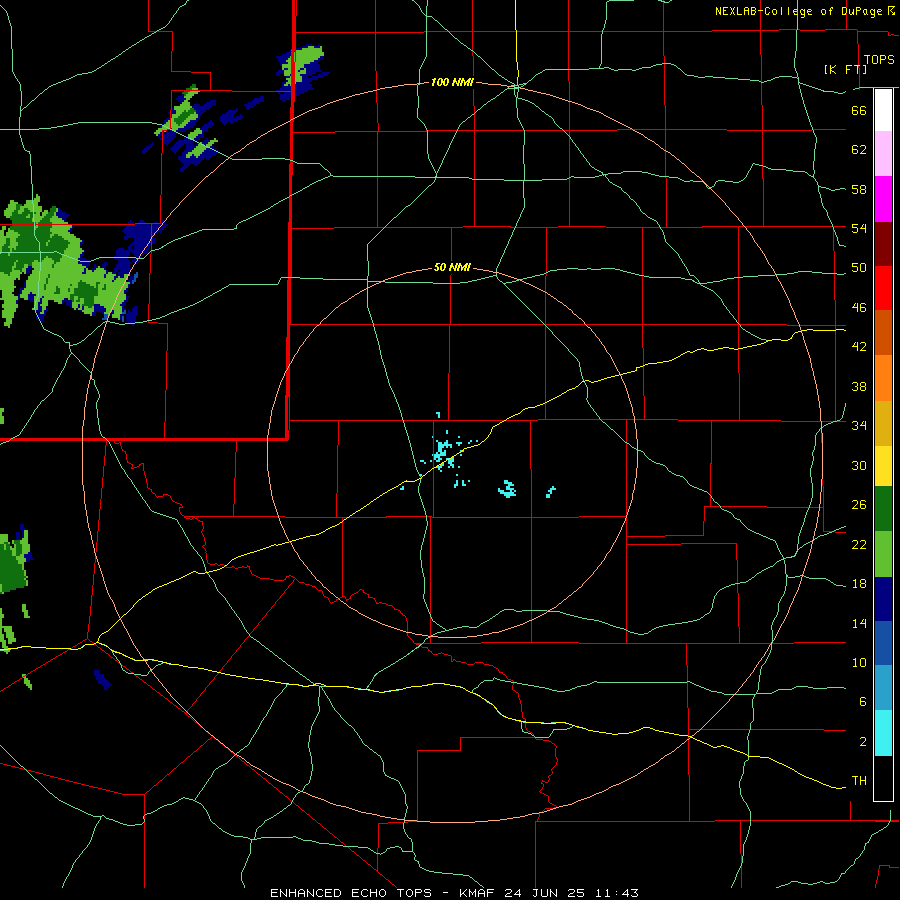Select the legend value 34

click(x=859, y=426)
